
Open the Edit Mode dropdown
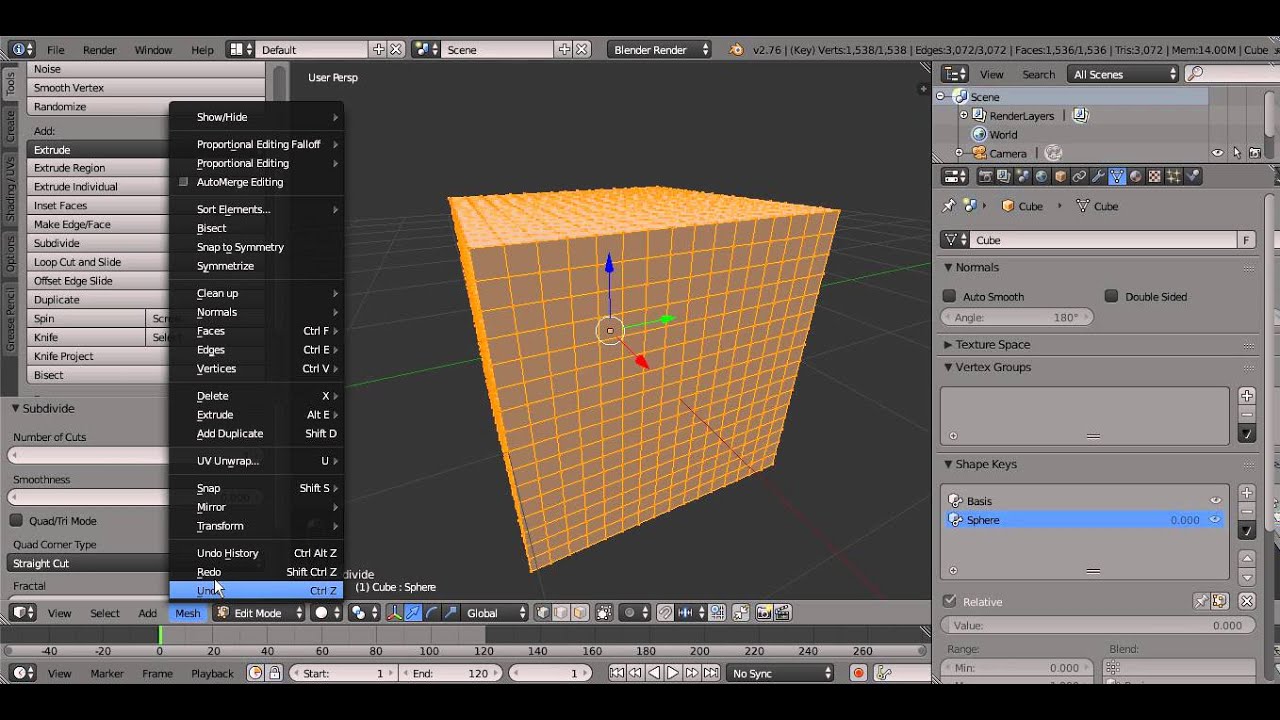point(259,613)
